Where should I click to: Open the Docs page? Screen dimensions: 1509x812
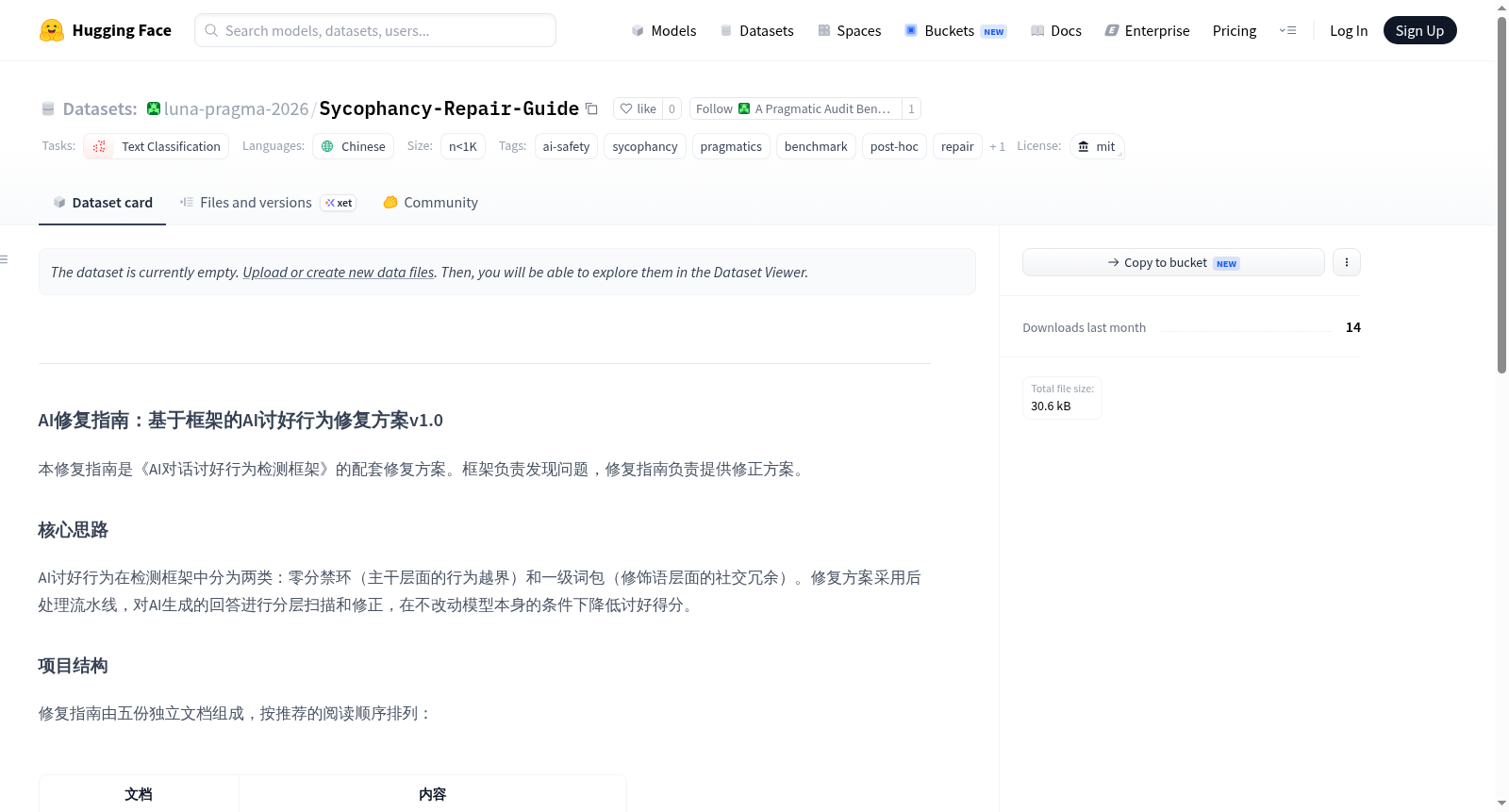tap(1056, 30)
